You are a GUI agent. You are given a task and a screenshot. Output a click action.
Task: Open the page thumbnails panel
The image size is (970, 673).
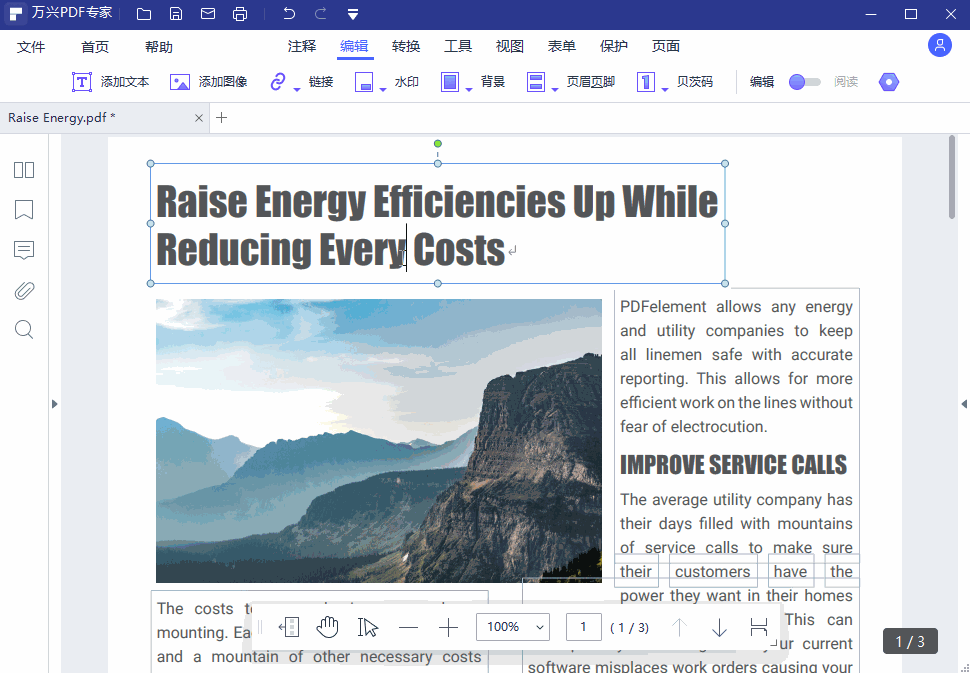(24, 170)
